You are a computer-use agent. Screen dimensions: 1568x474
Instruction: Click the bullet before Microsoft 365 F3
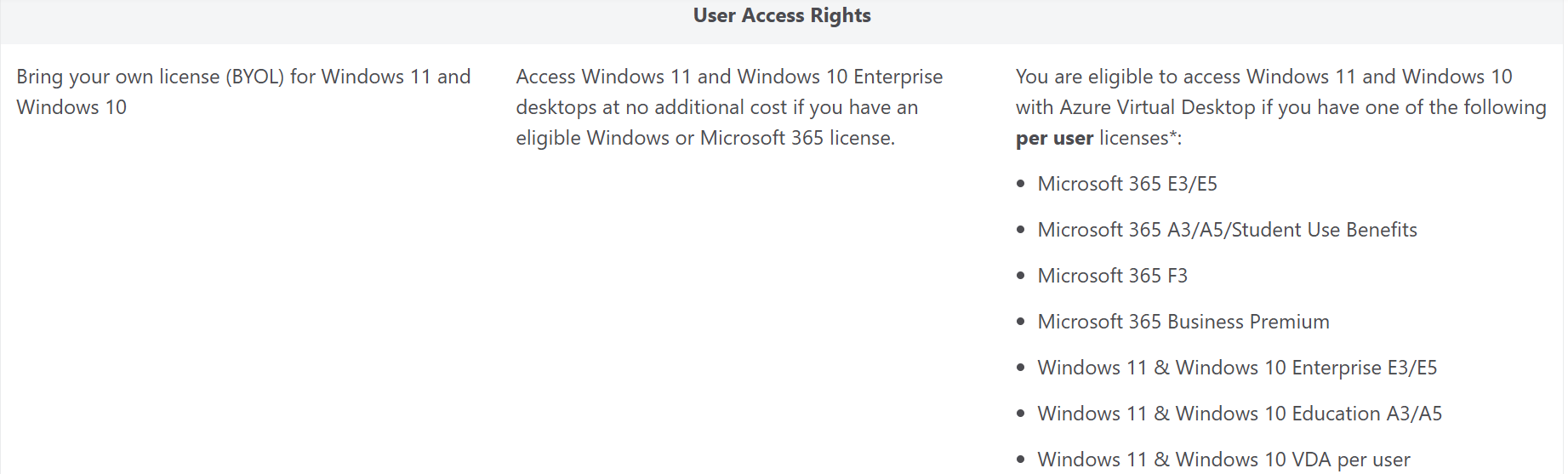click(x=1021, y=277)
